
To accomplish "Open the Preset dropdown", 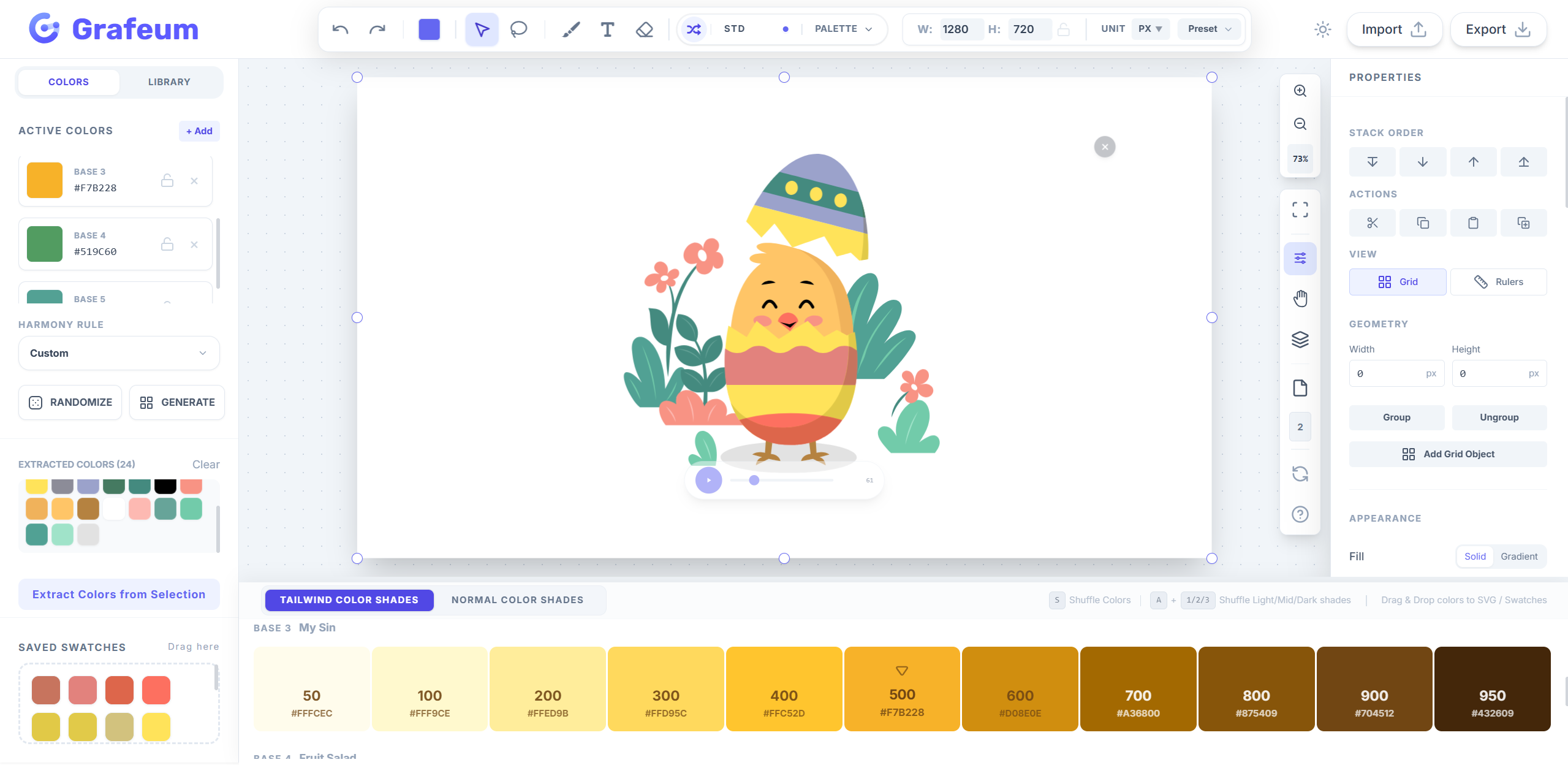I will coord(1207,29).
